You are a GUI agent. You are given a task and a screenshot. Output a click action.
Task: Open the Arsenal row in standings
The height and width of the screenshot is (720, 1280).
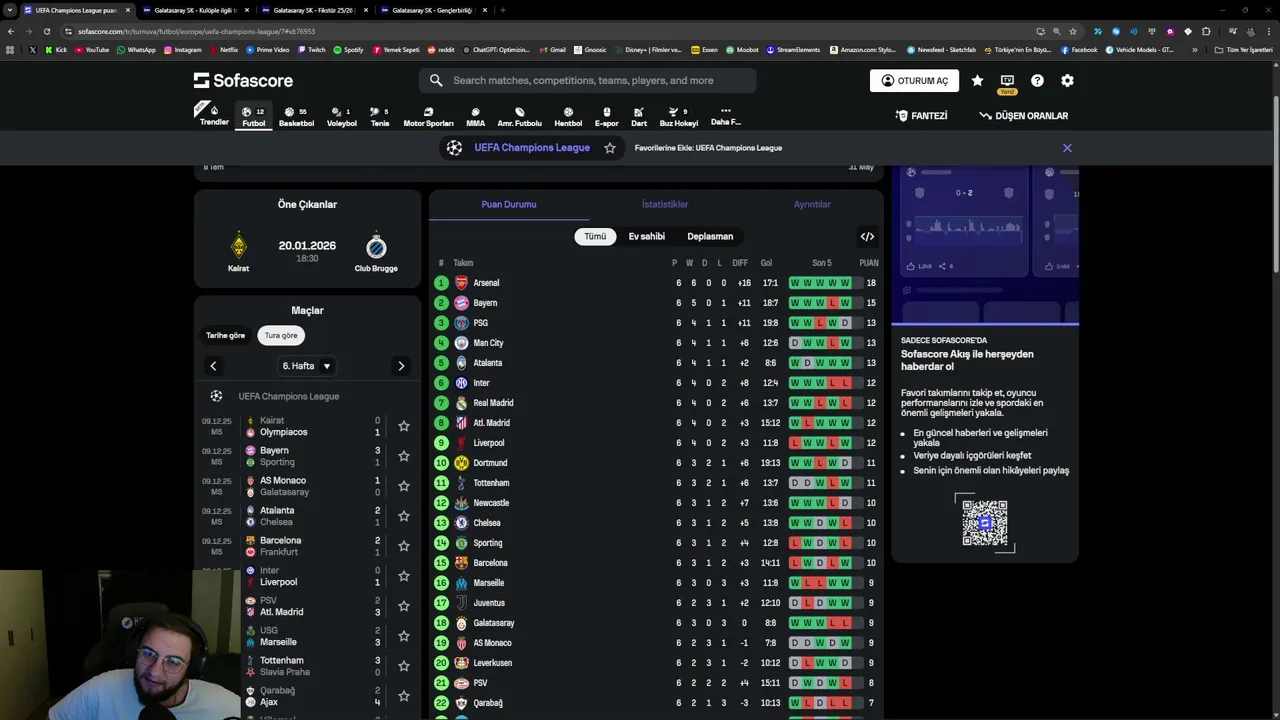pos(656,283)
